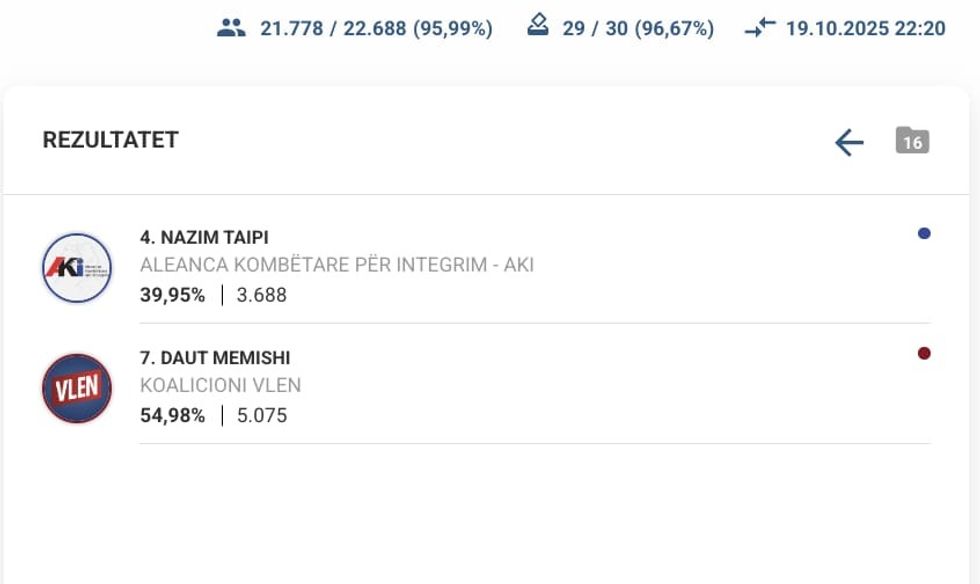980x584 pixels.
Task: Open the folder icon labeled 16
Action: [912, 141]
